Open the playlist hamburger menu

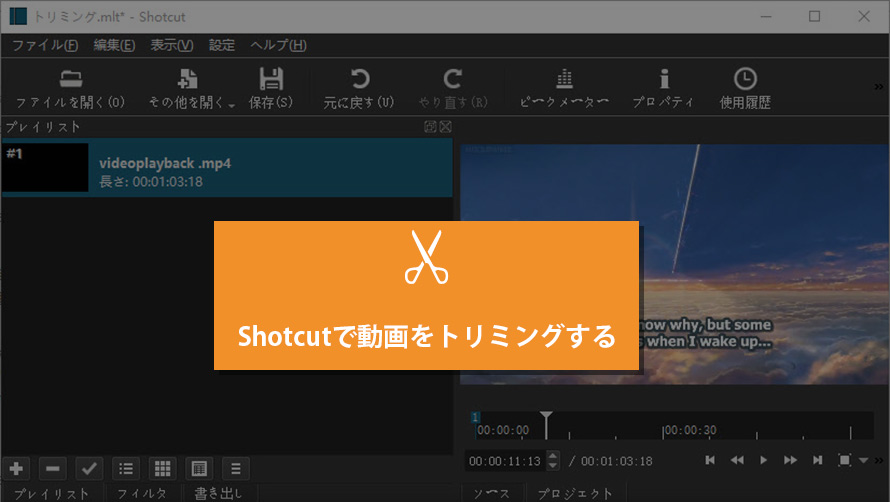click(234, 468)
